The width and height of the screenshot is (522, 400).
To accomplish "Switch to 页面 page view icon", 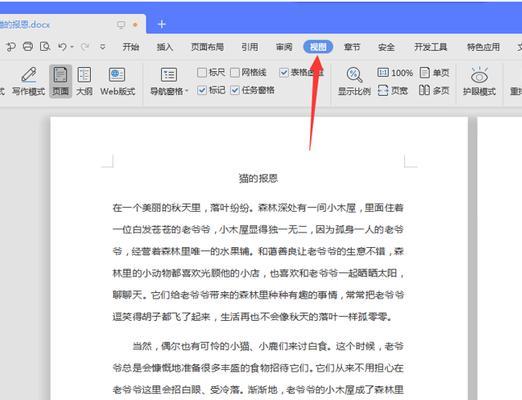I will [60, 81].
